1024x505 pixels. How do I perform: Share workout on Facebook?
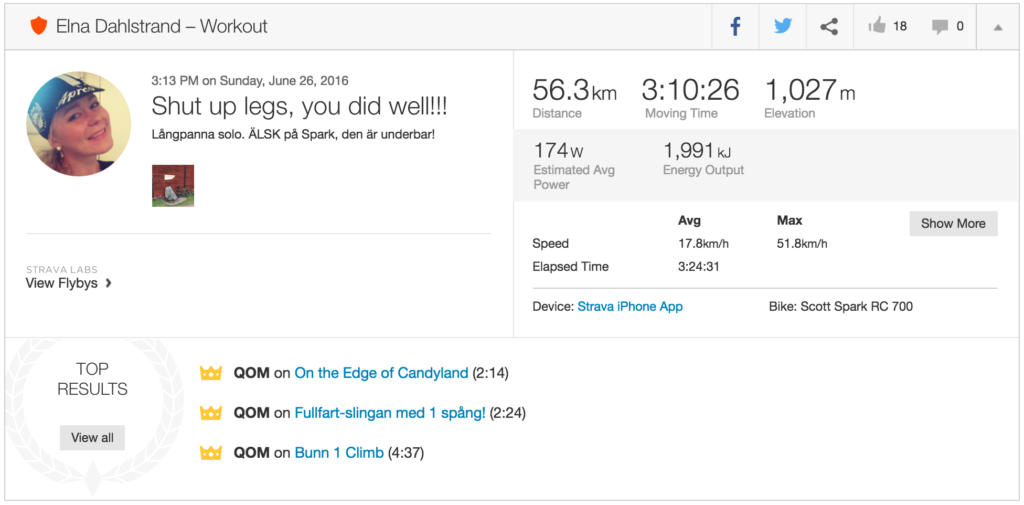(735, 27)
